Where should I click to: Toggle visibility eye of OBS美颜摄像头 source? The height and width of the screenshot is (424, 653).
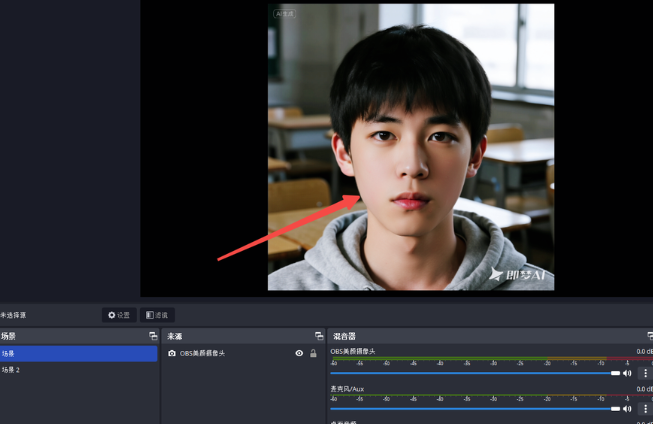pyautogui.click(x=299, y=353)
